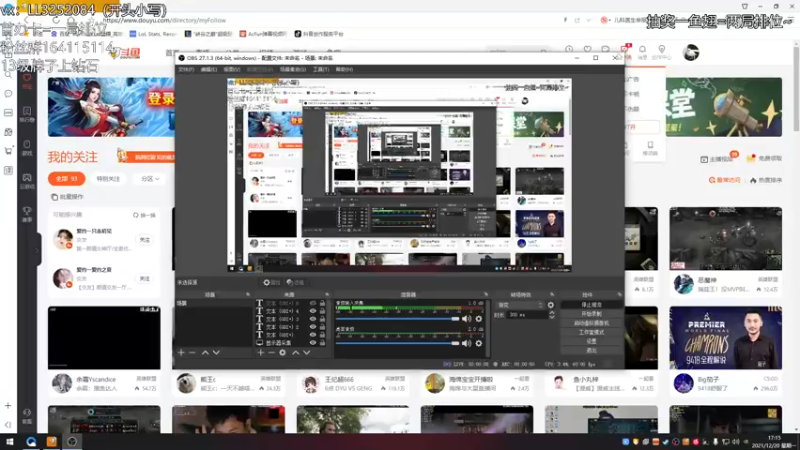Open transition properties gear next to 渐变
Viewport: 800px width, 450px height.
[551, 305]
